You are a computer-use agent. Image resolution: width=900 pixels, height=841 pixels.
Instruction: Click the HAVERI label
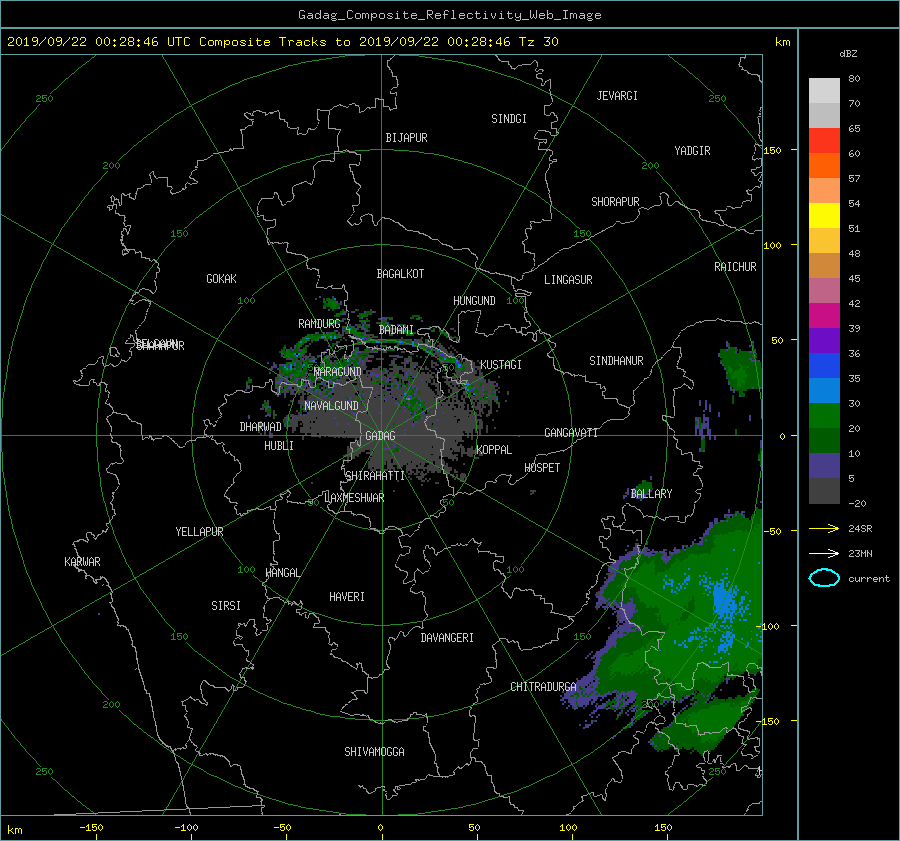347,597
